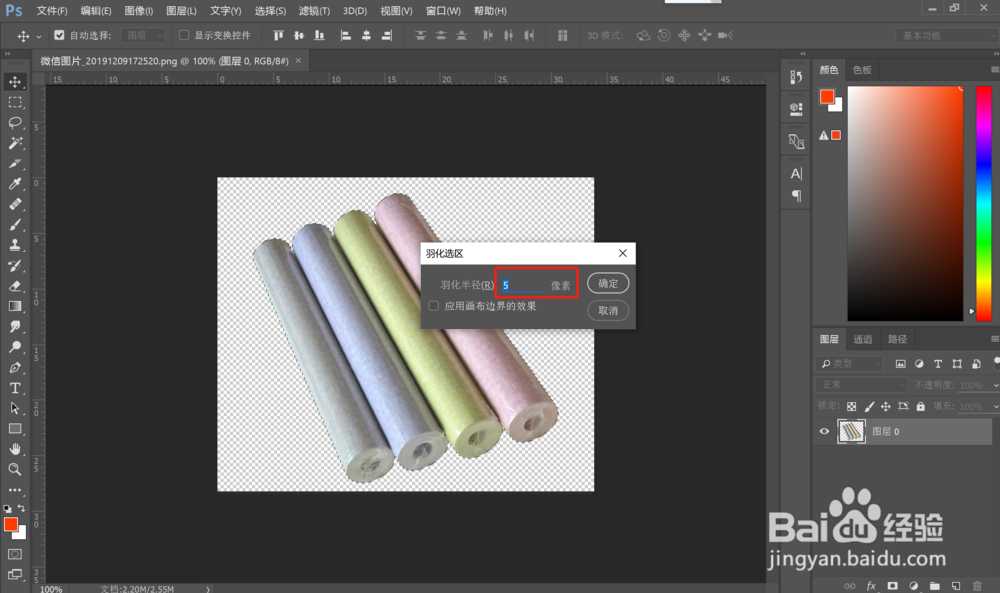Switch to the 通道 tab
This screenshot has width=1000, height=593.
coord(863,339)
